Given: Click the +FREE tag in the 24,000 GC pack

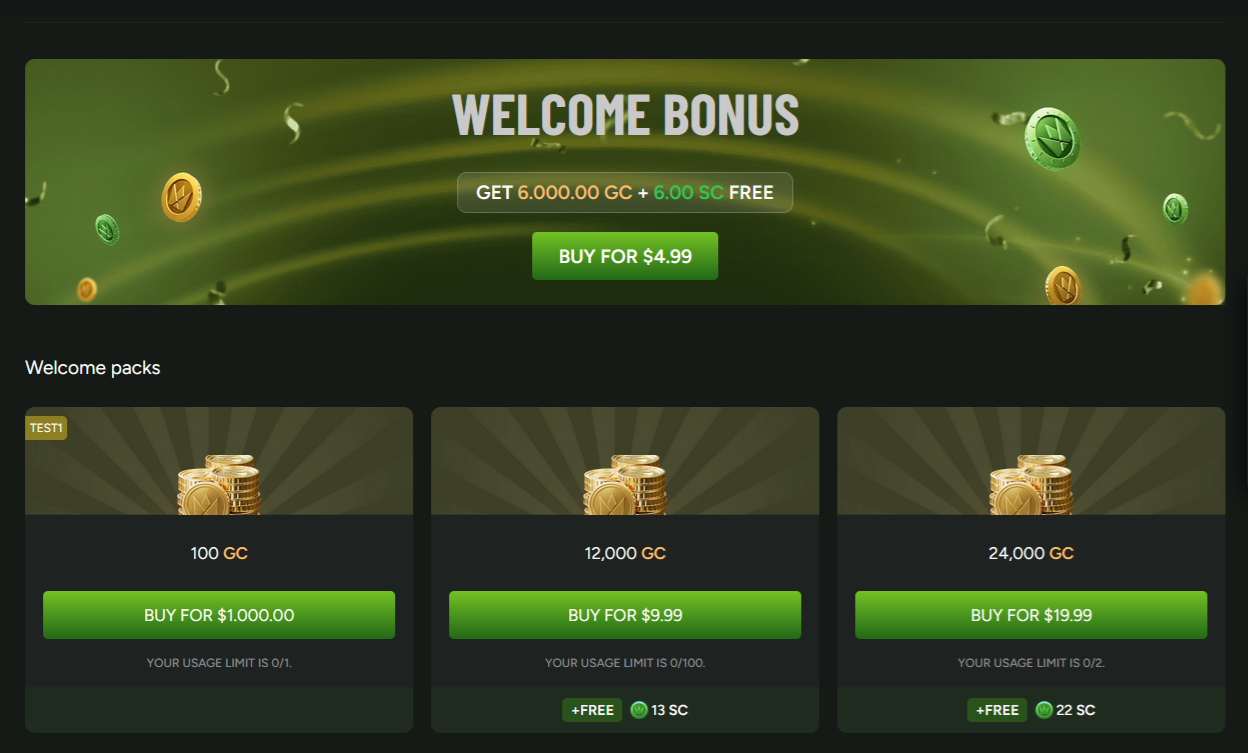Looking at the screenshot, I should tap(997, 710).
